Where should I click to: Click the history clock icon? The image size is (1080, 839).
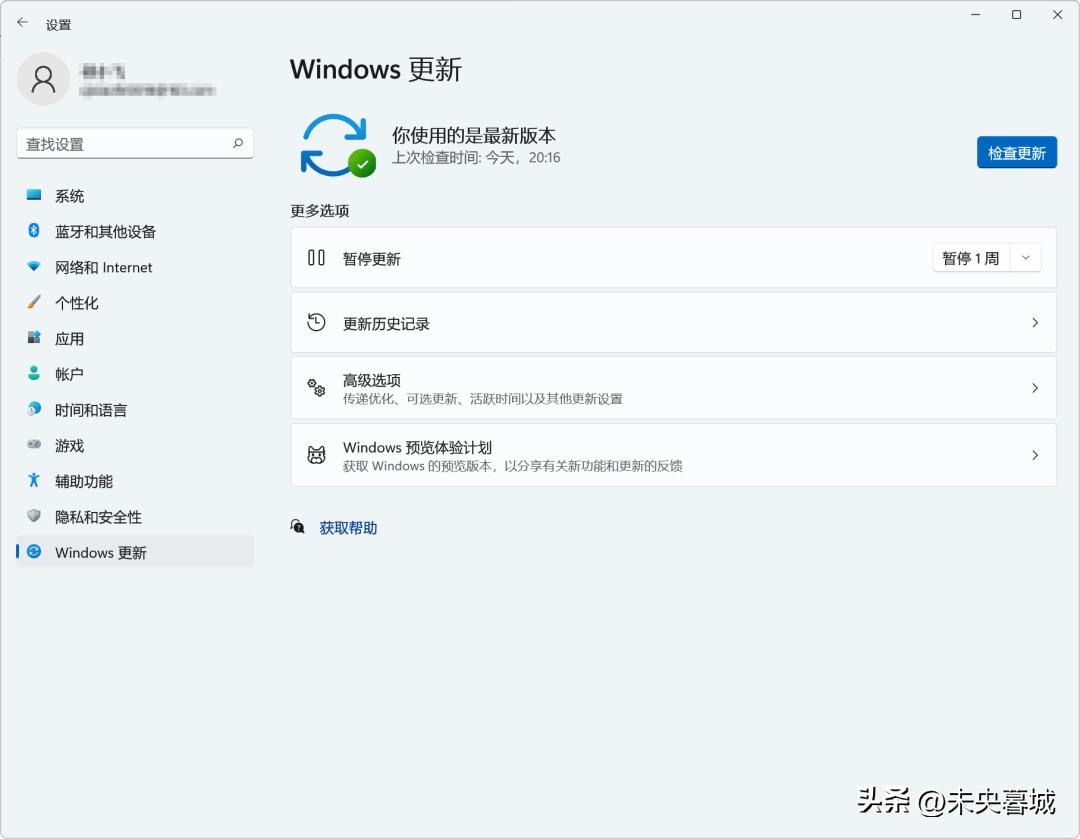tap(316, 322)
